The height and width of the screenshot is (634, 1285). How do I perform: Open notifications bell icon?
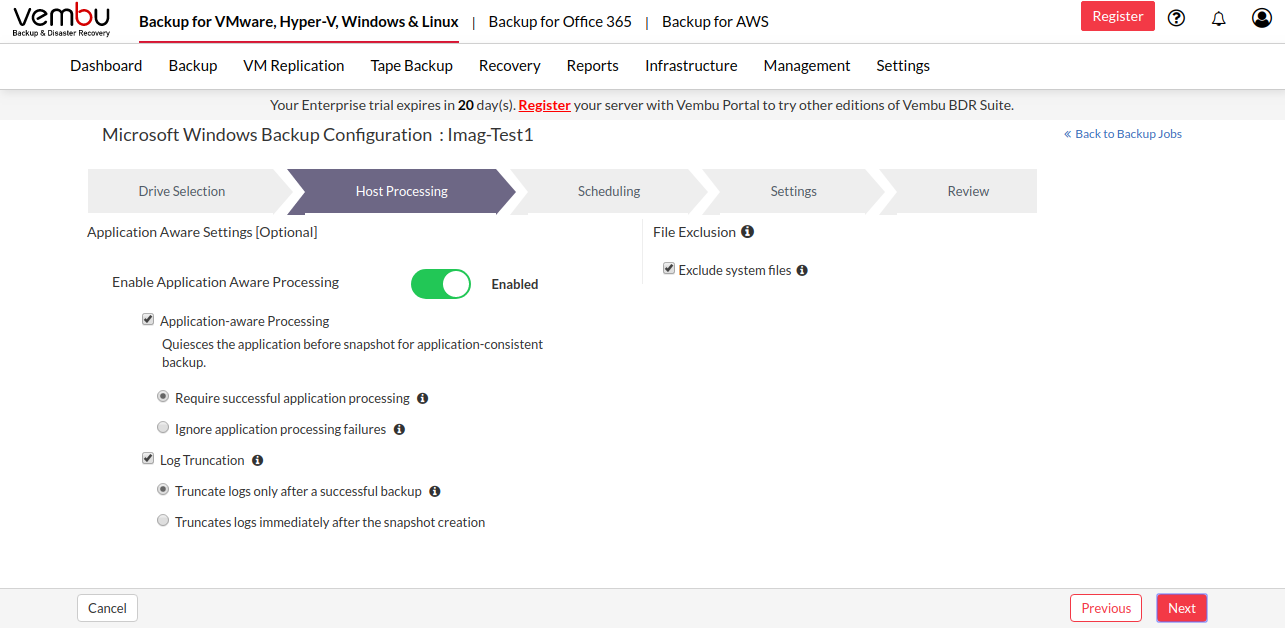[x=1218, y=18]
